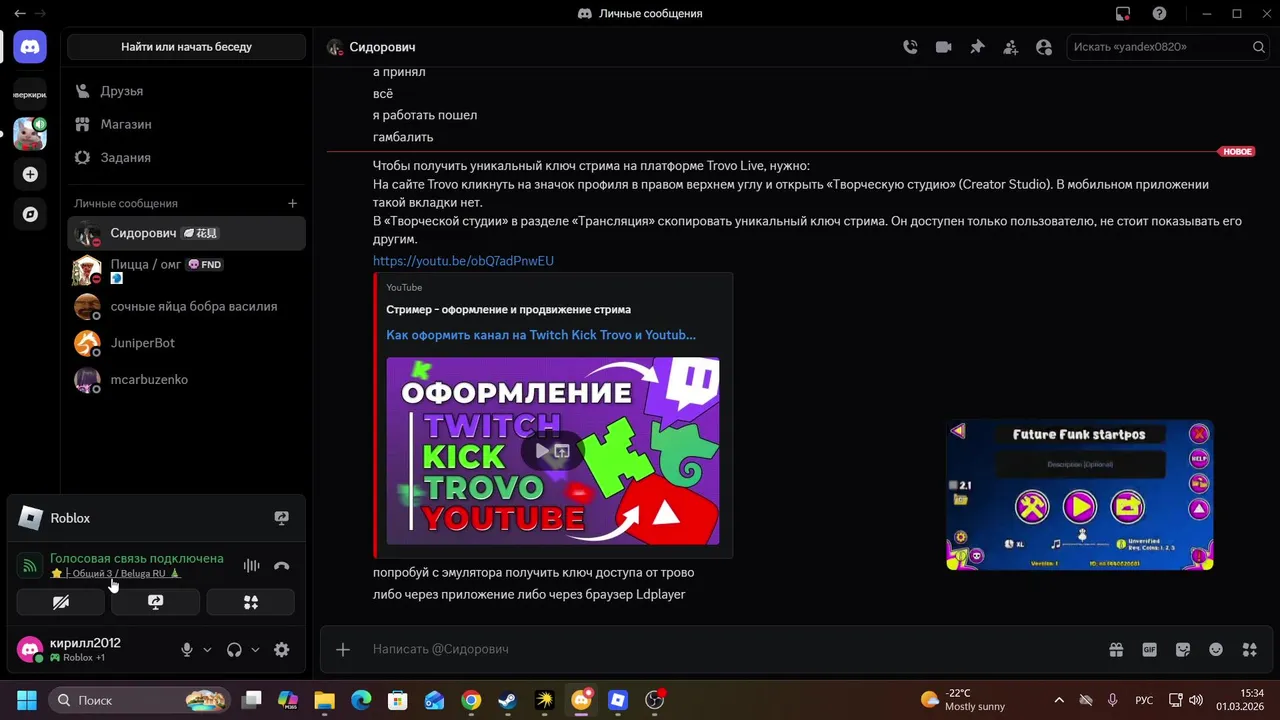Select the Сидорович conversation
Image resolution: width=1280 pixels, height=720 pixels.
pos(186,233)
